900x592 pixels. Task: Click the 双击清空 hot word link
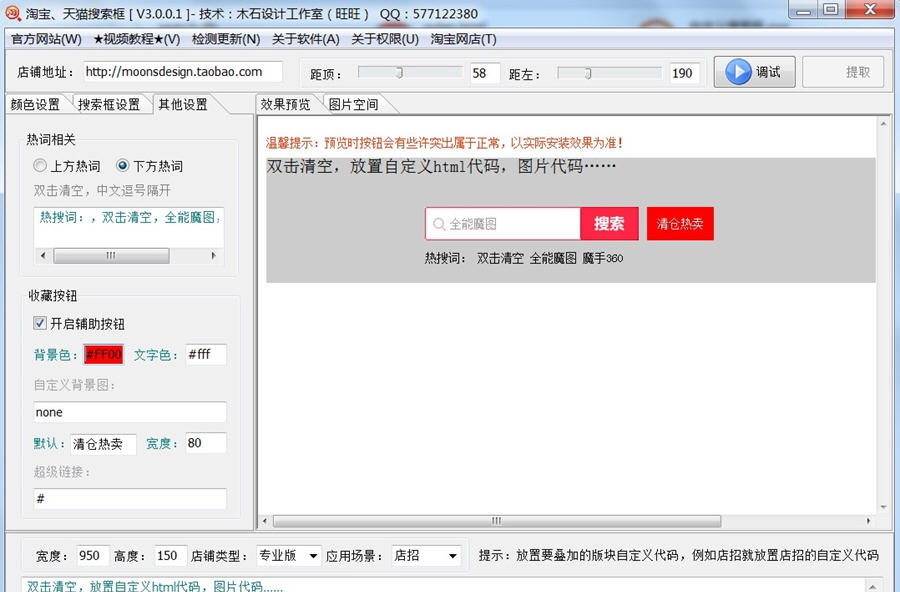500,258
